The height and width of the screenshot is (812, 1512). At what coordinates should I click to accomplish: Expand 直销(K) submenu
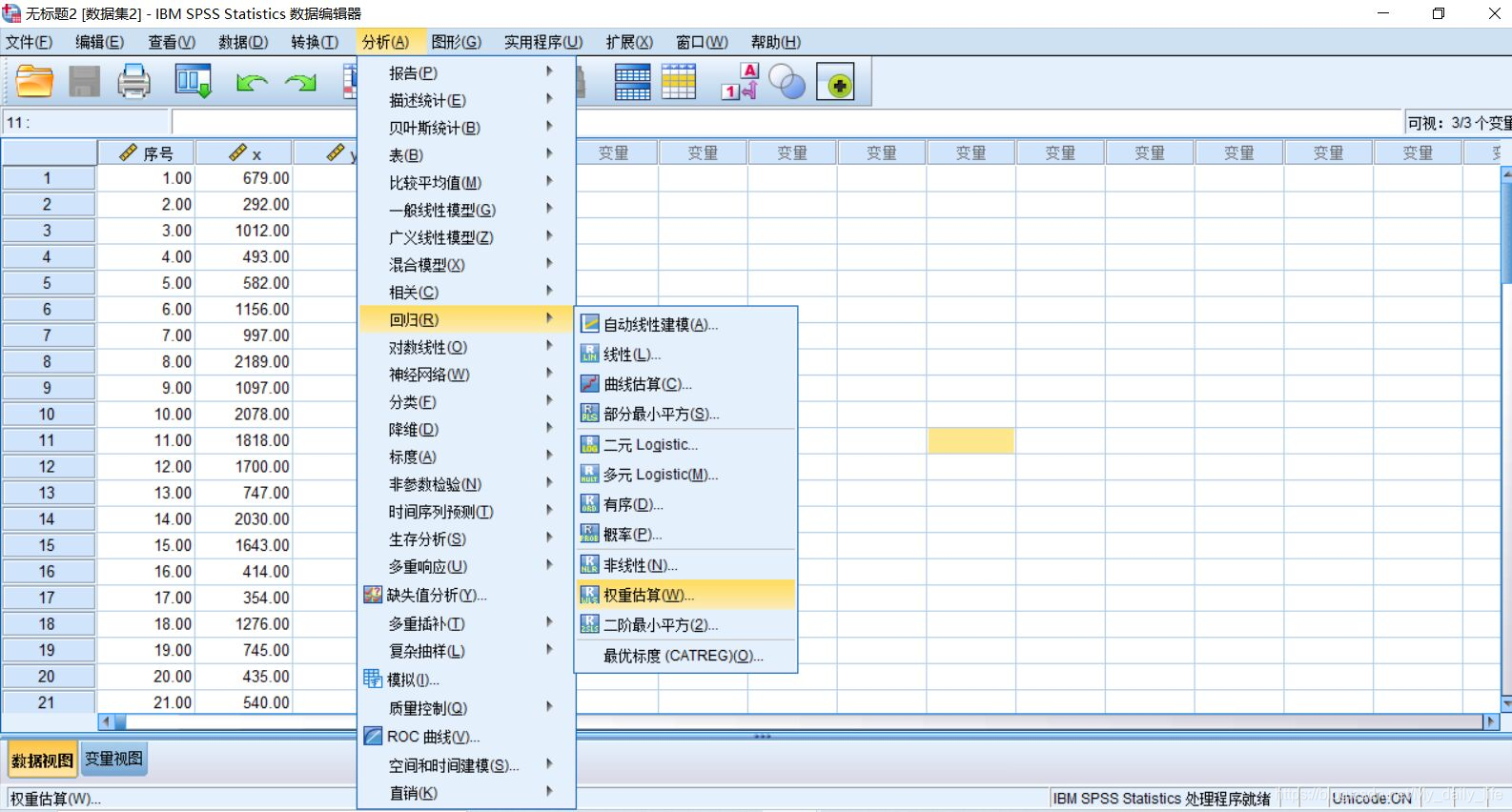tap(466, 793)
